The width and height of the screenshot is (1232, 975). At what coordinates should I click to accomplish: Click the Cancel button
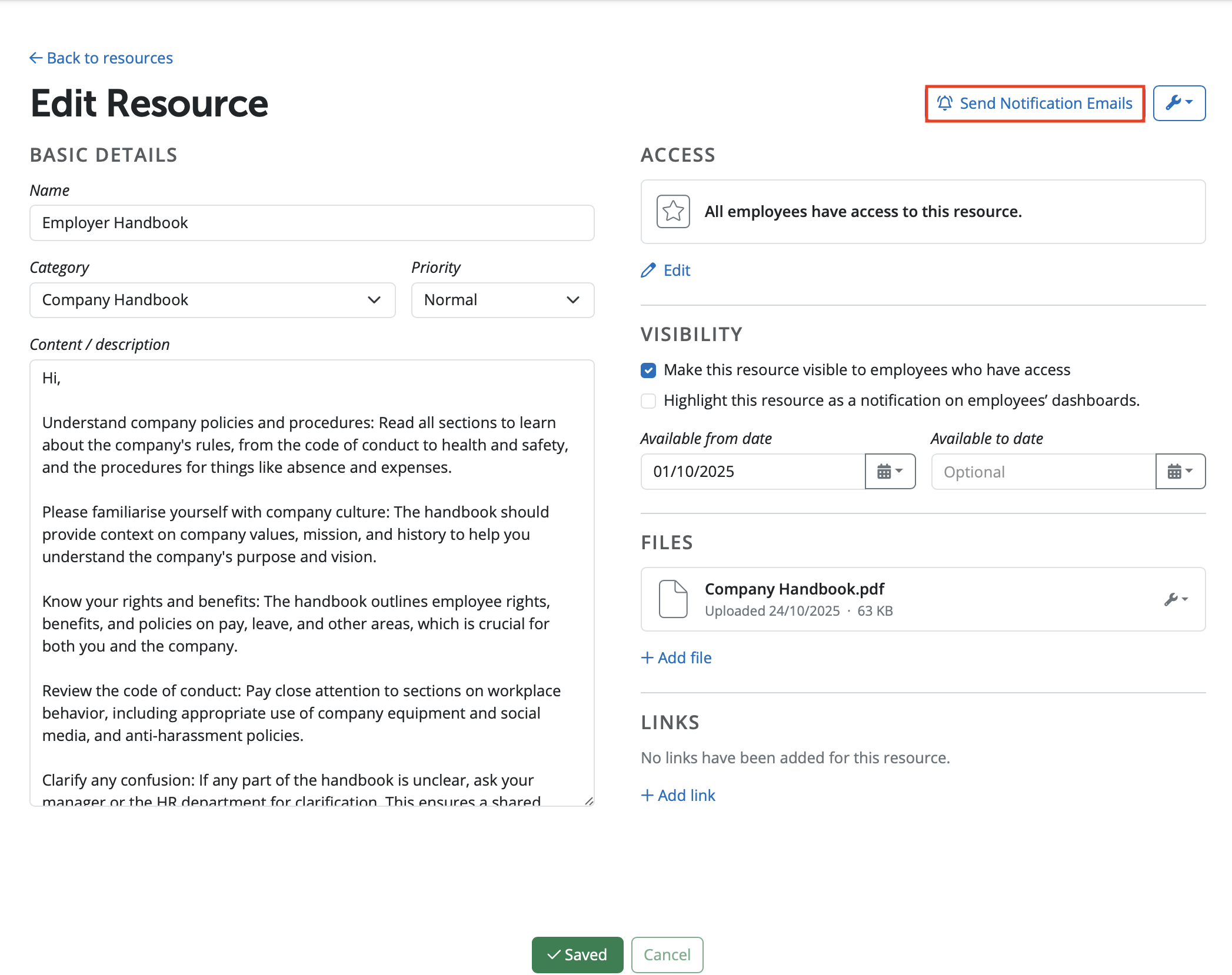(x=667, y=954)
